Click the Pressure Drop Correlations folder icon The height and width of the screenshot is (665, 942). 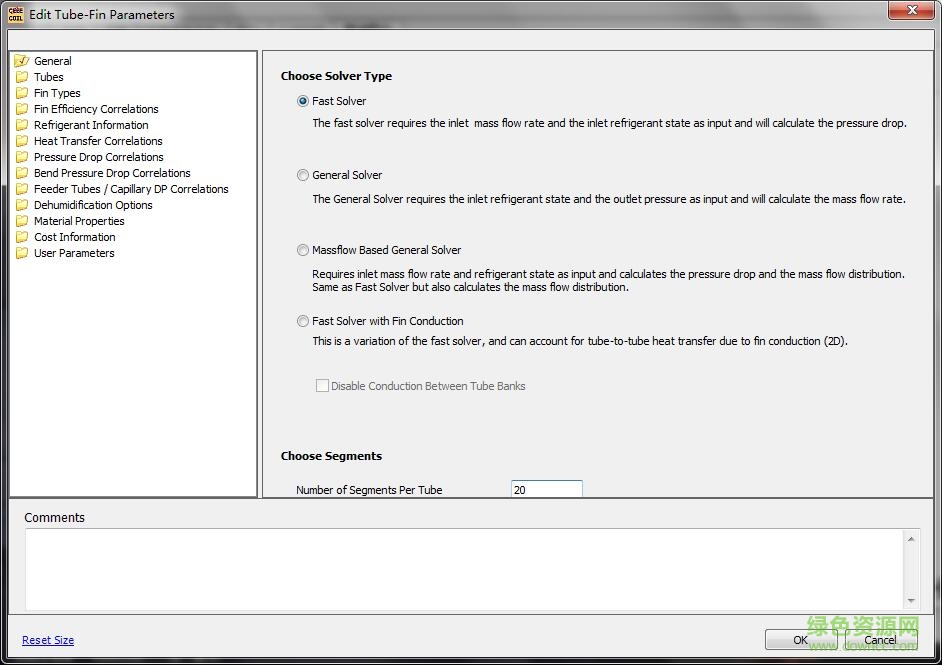(x=22, y=157)
